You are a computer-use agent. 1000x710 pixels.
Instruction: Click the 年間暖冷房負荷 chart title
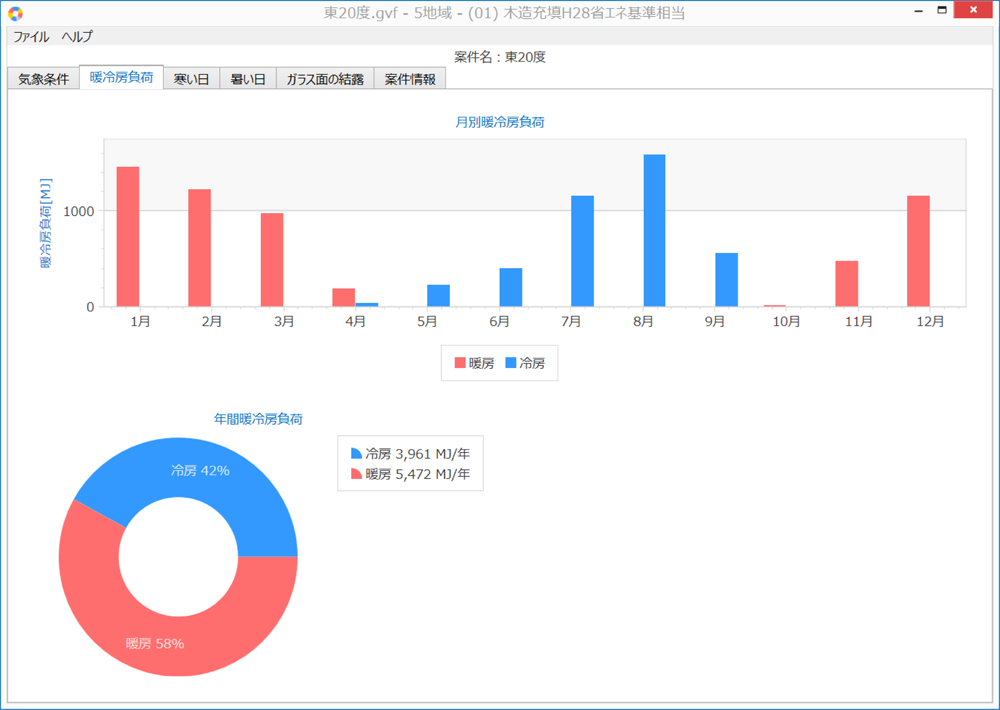[258, 419]
